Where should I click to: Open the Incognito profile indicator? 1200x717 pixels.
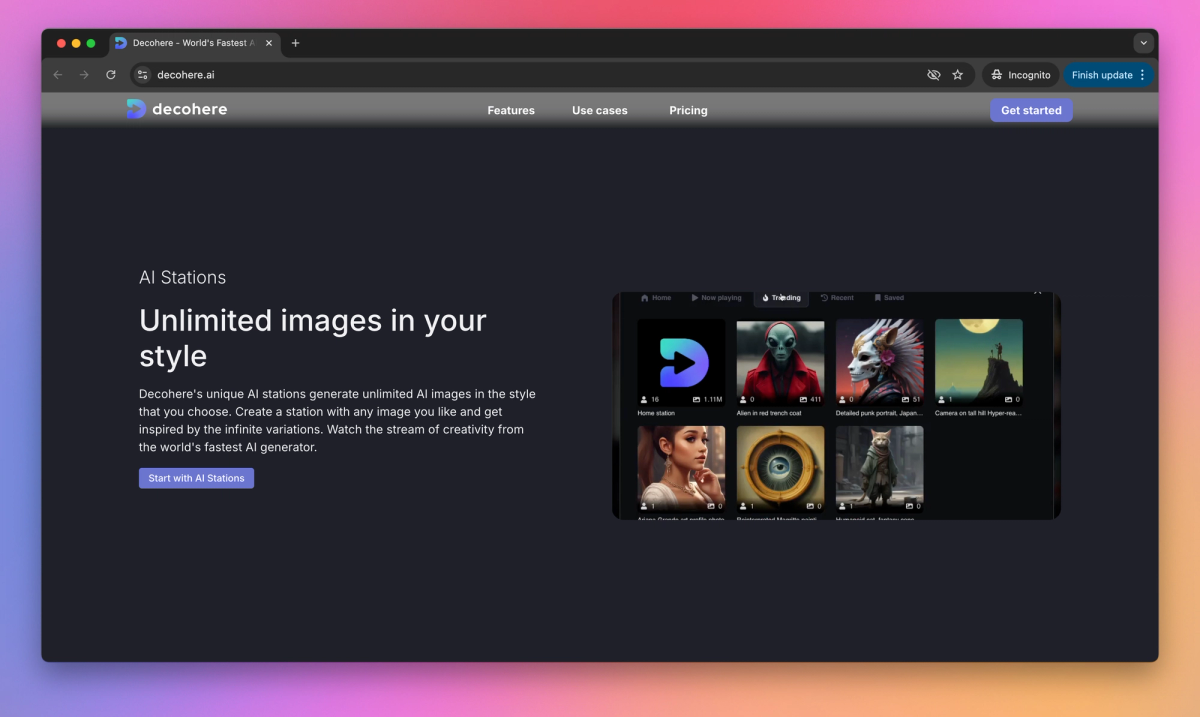coord(1020,75)
